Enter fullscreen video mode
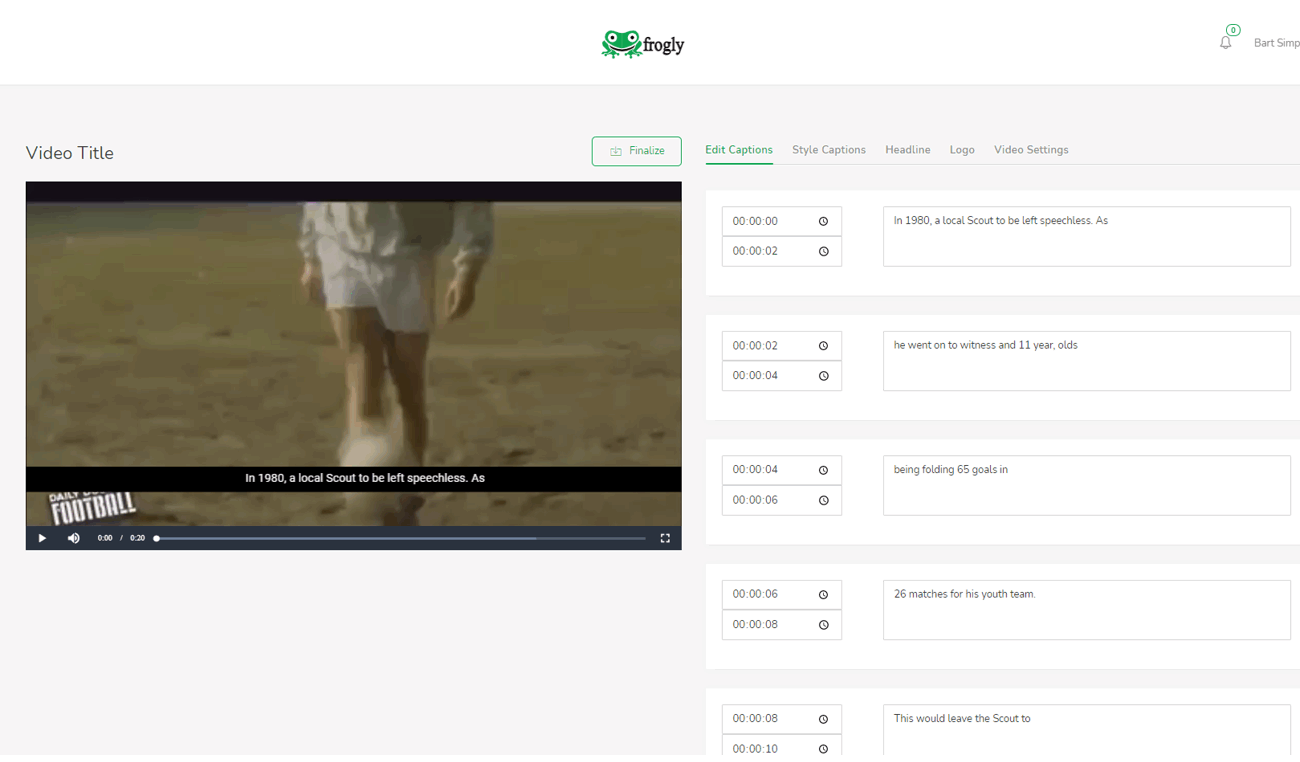 pyautogui.click(x=665, y=538)
